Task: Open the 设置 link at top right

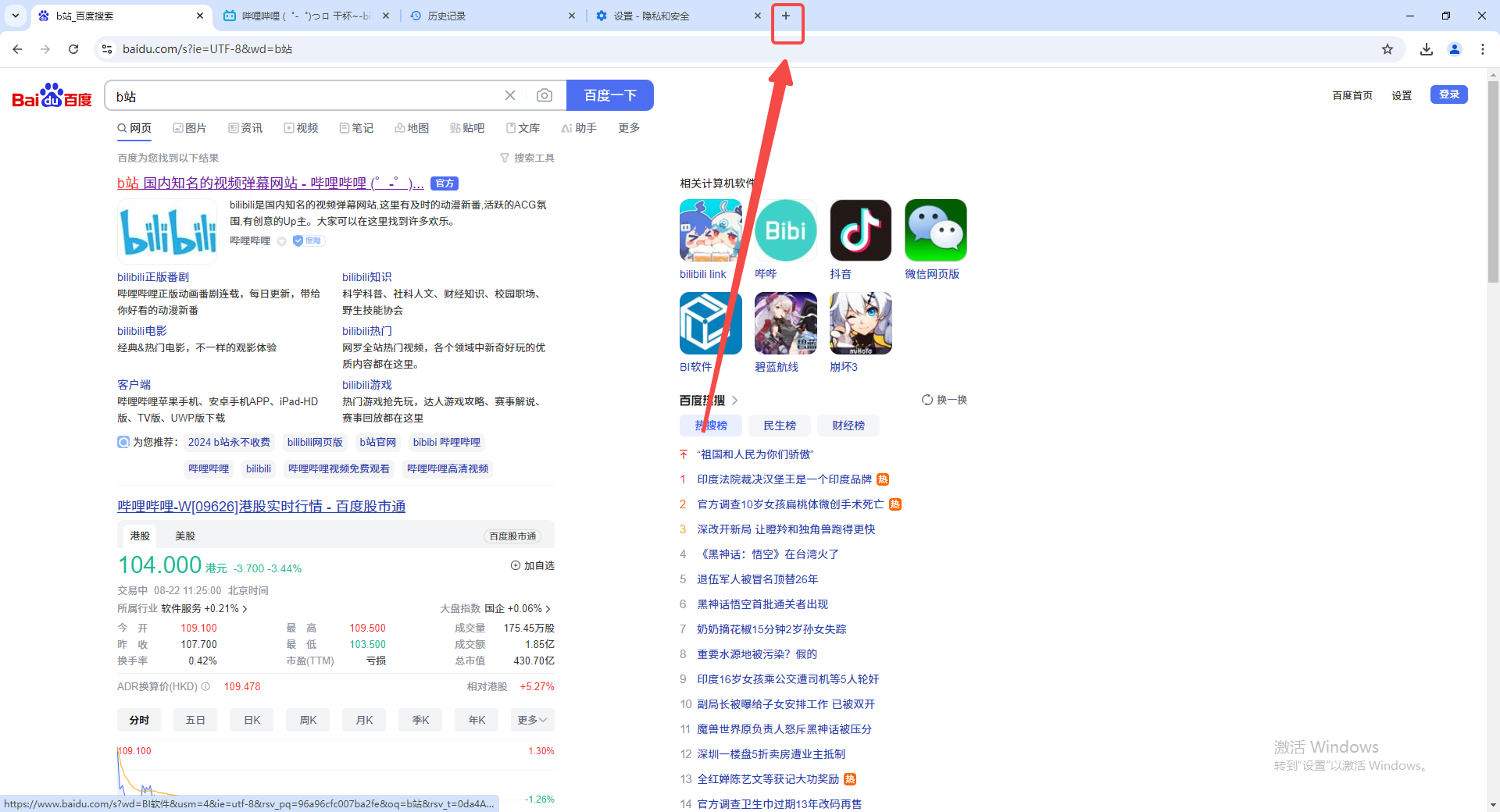Action: click(1402, 95)
